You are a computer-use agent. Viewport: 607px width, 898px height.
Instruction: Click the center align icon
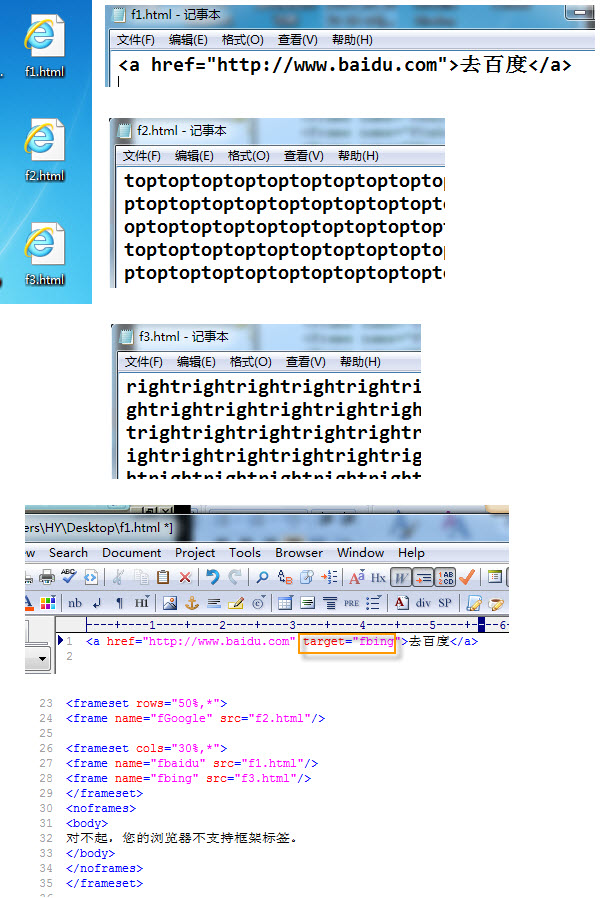[x=330, y=602]
